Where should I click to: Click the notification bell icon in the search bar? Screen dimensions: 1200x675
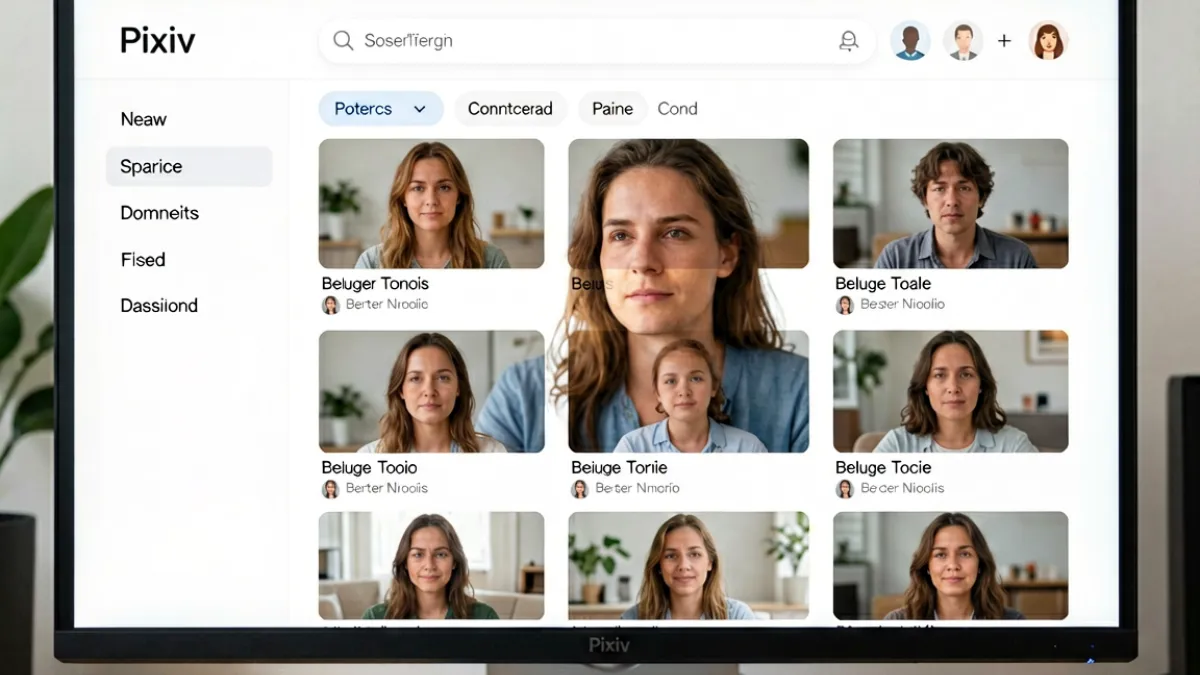point(848,40)
